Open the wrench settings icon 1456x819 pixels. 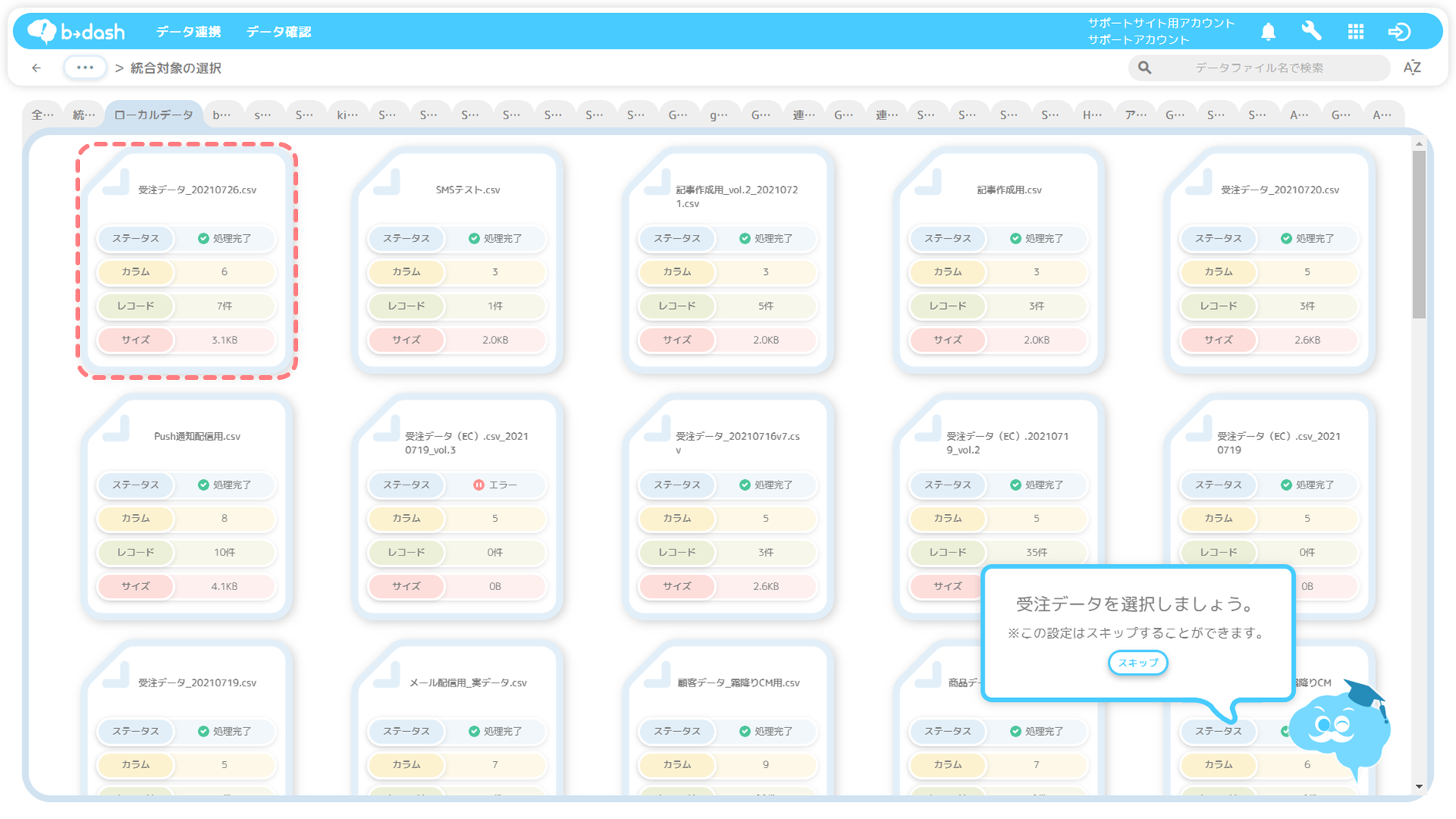[1311, 32]
